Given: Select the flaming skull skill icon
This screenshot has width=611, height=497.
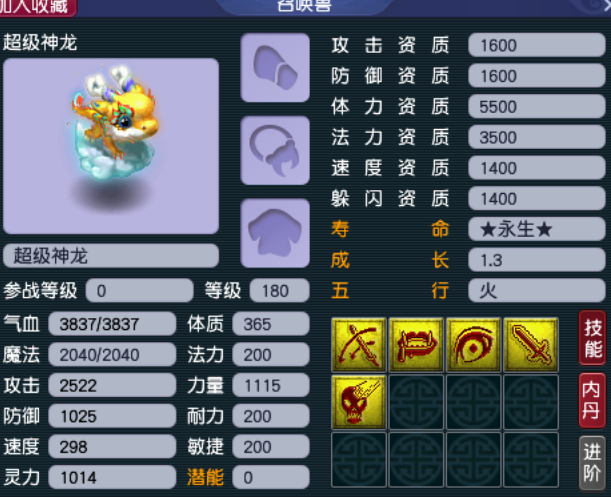Looking at the screenshot, I should tap(358, 402).
